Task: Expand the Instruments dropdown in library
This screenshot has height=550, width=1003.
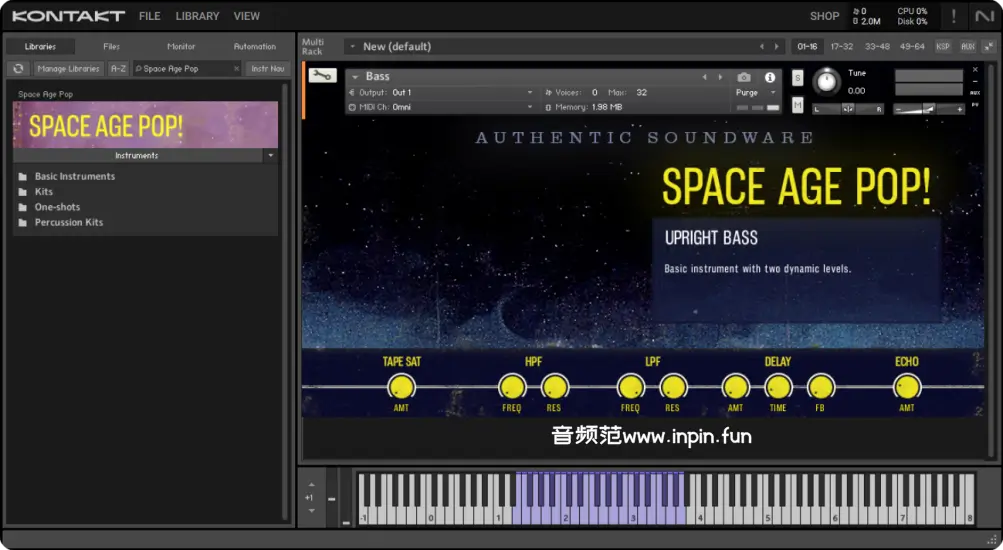Action: coord(270,156)
